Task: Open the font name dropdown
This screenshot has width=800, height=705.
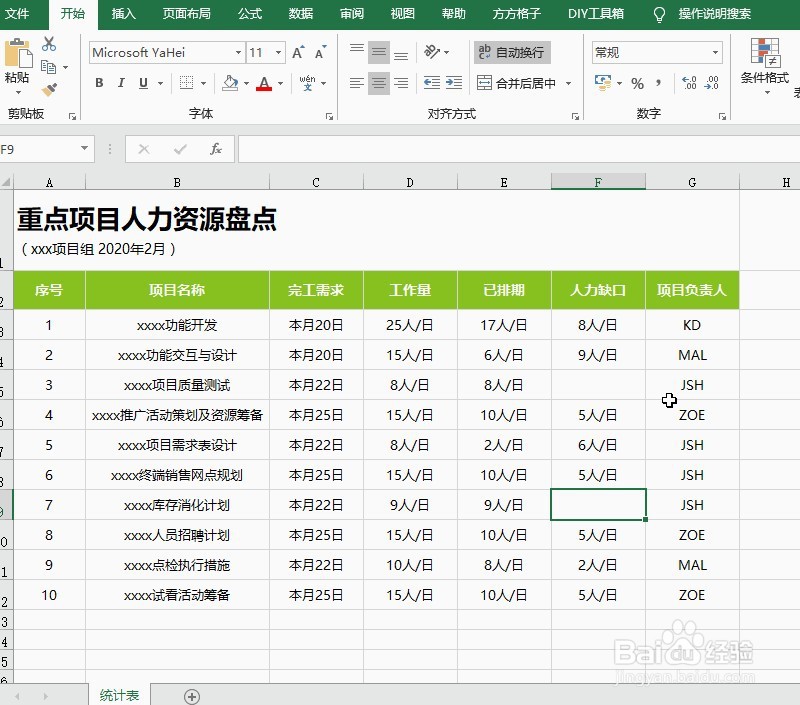Action: [238, 51]
